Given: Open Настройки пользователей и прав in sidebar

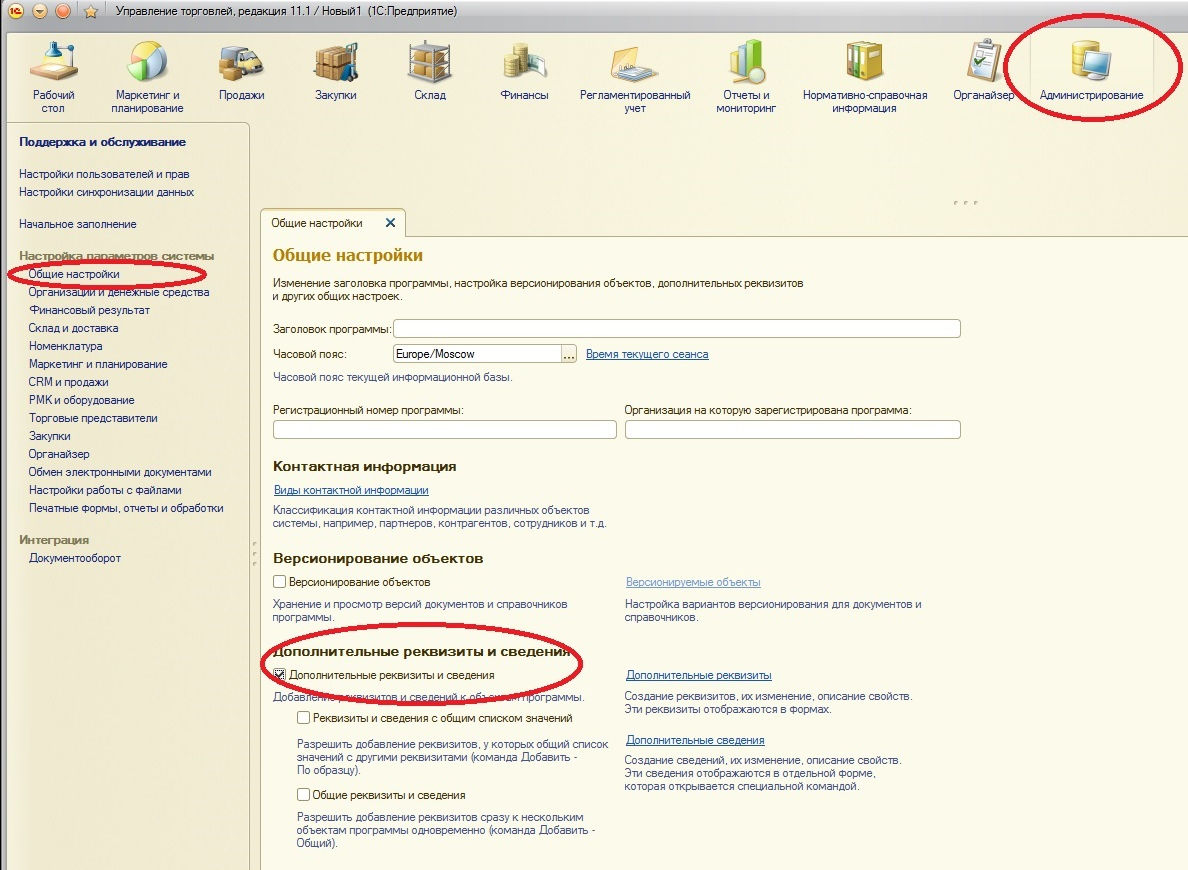Looking at the screenshot, I should pyautogui.click(x=104, y=174).
